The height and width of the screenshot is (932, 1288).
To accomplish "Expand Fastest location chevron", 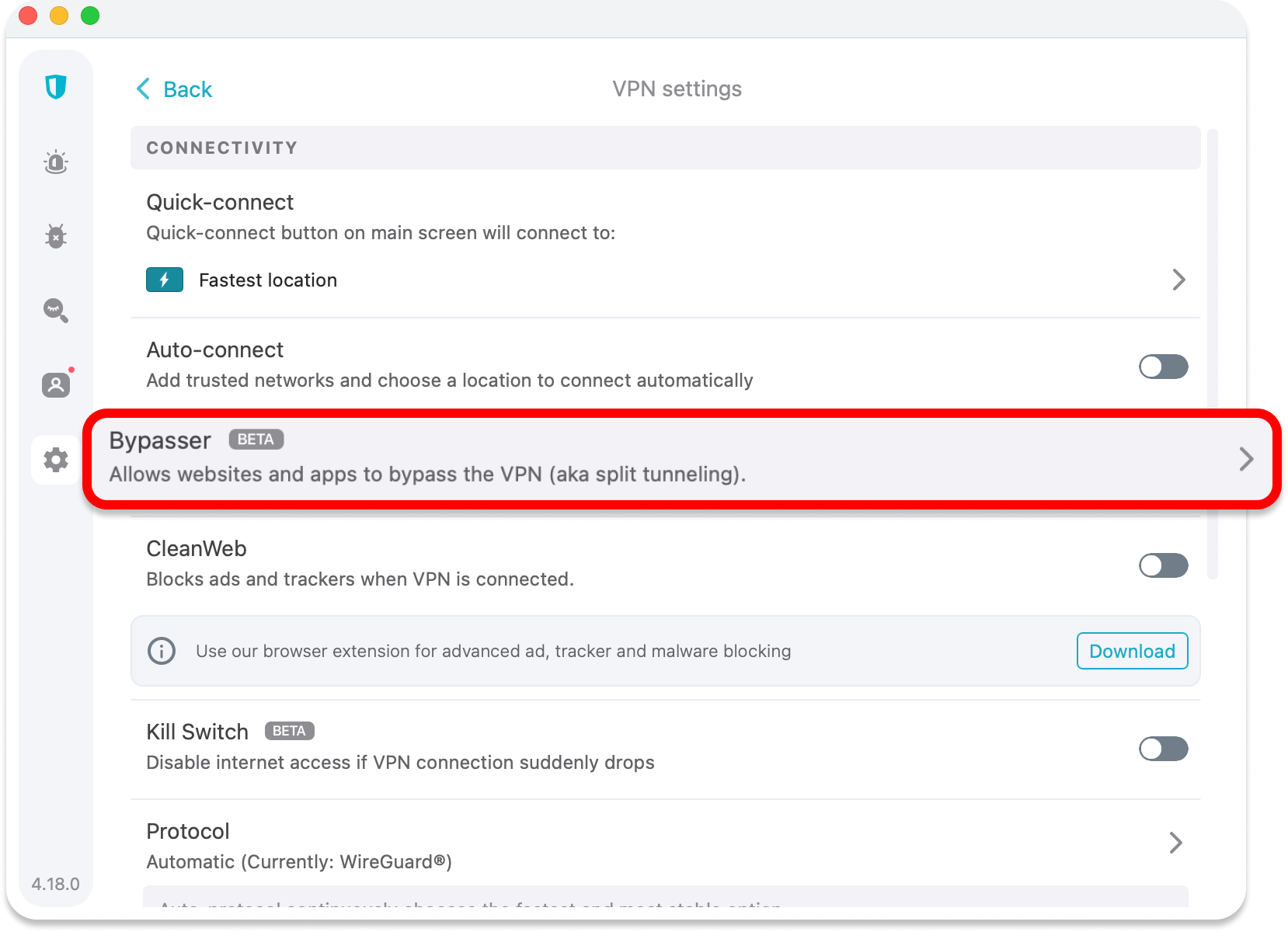I will click(1178, 280).
